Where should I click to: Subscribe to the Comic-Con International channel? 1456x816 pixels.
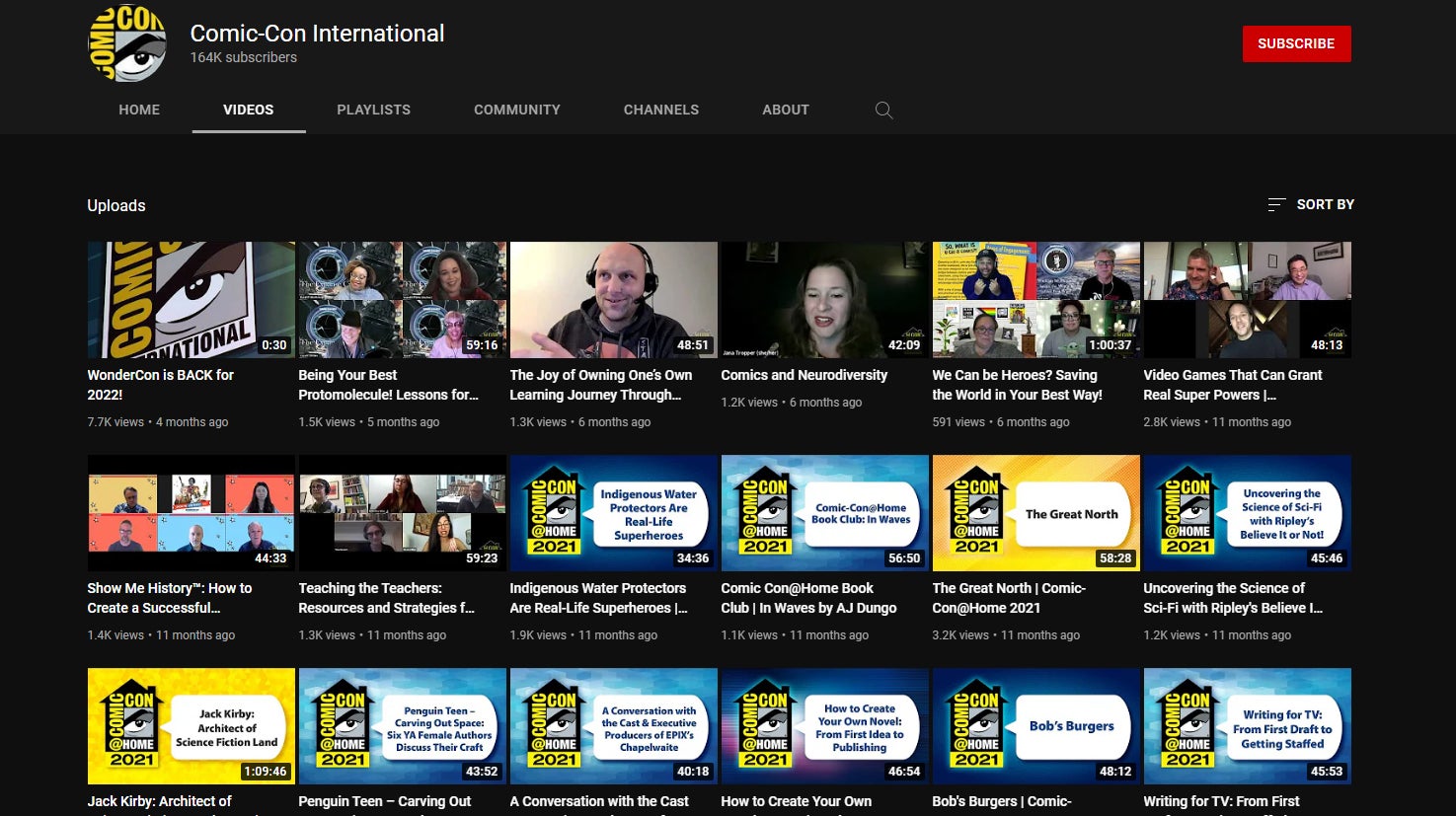pyautogui.click(x=1295, y=43)
